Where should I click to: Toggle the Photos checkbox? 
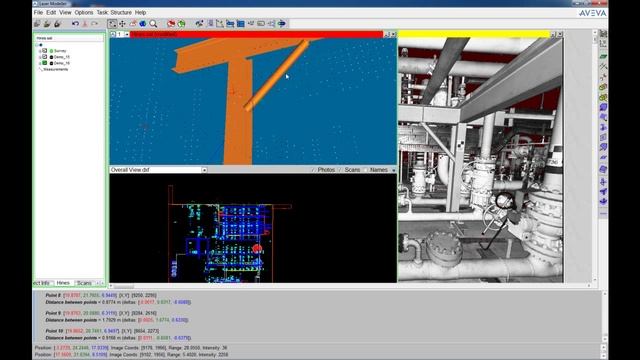[313, 170]
